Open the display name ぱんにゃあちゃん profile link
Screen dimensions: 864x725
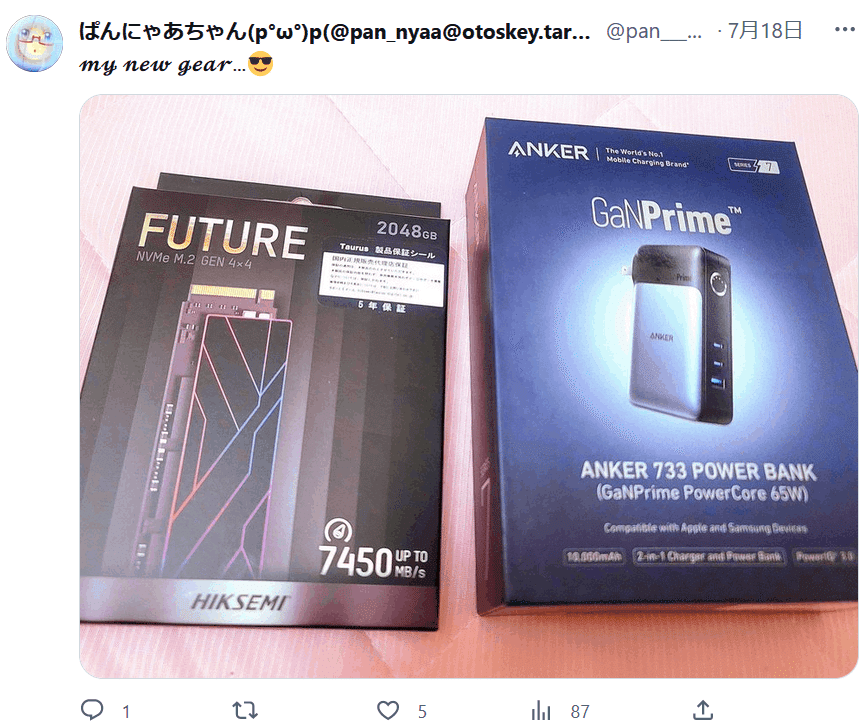click(334, 31)
